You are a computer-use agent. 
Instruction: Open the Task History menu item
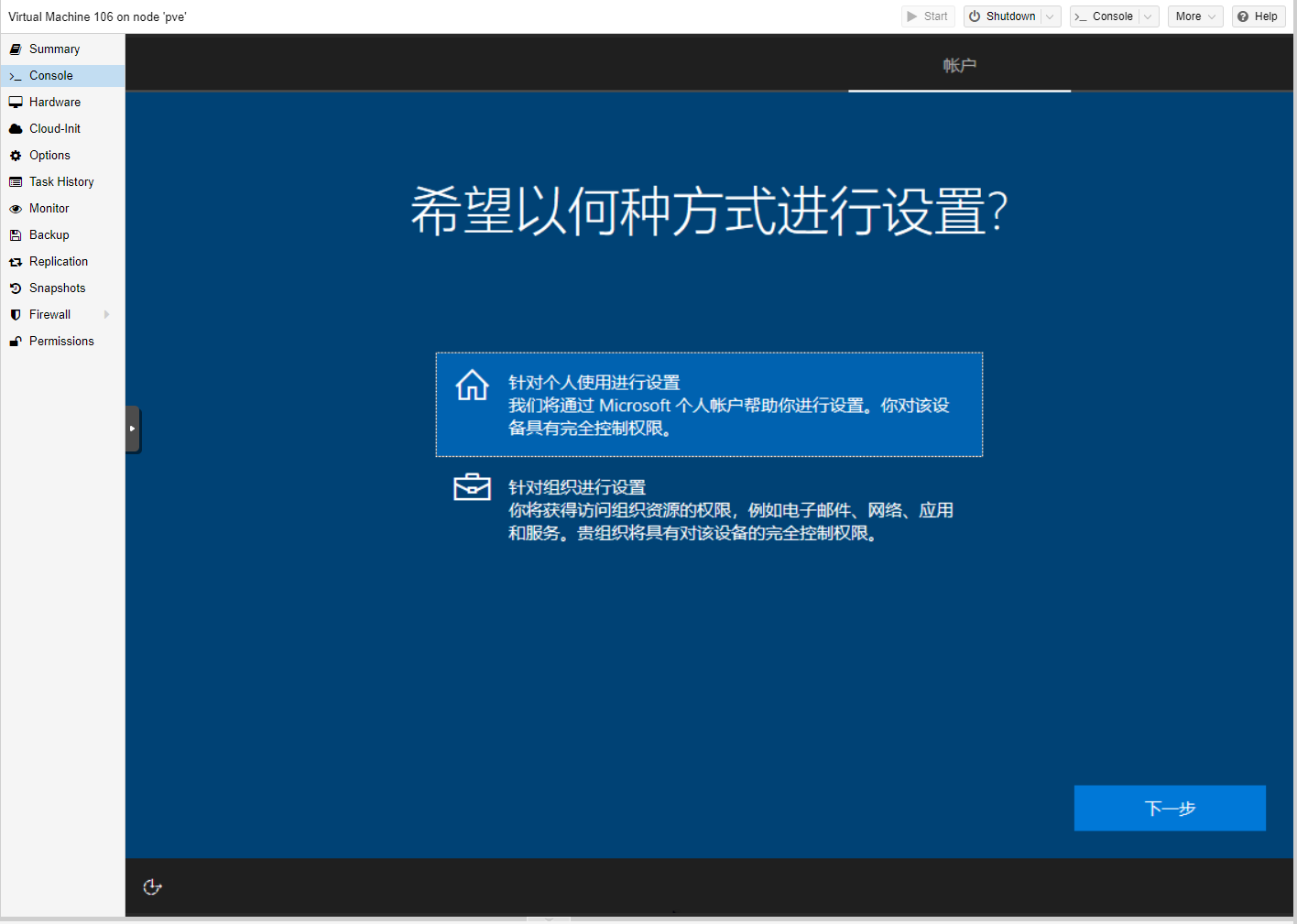coord(61,182)
